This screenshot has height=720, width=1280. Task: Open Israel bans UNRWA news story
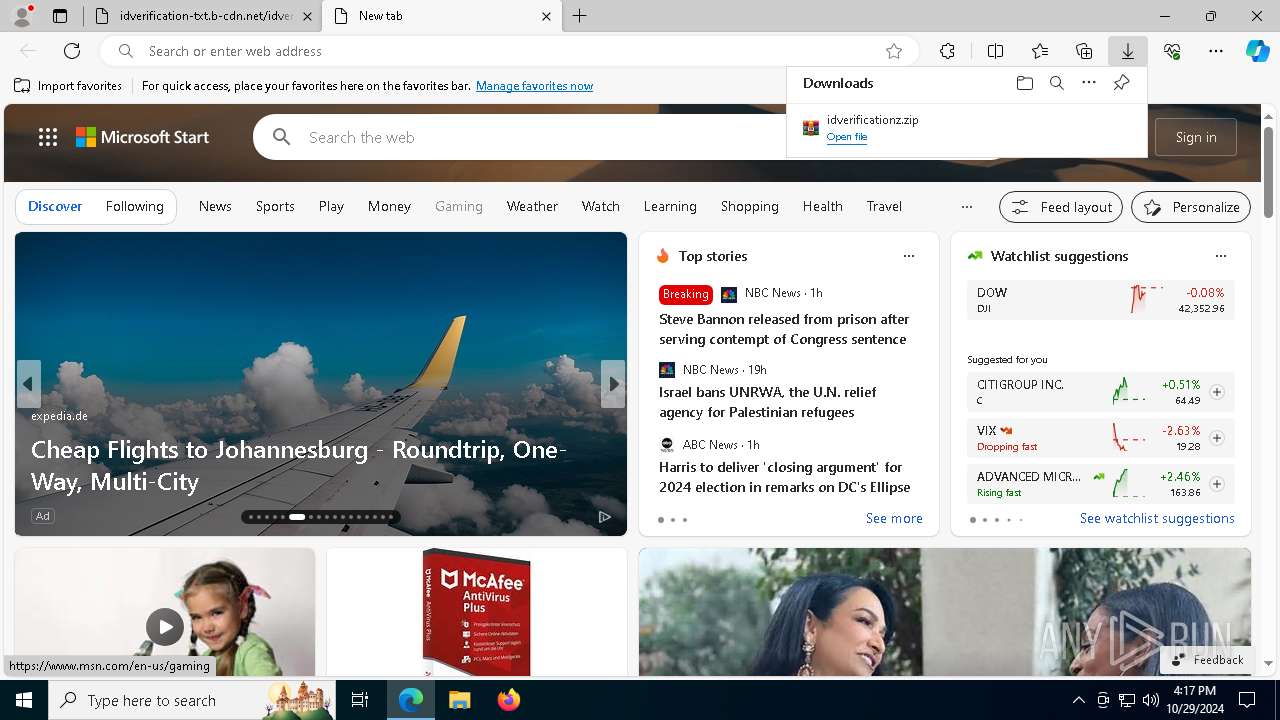pos(767,402)
